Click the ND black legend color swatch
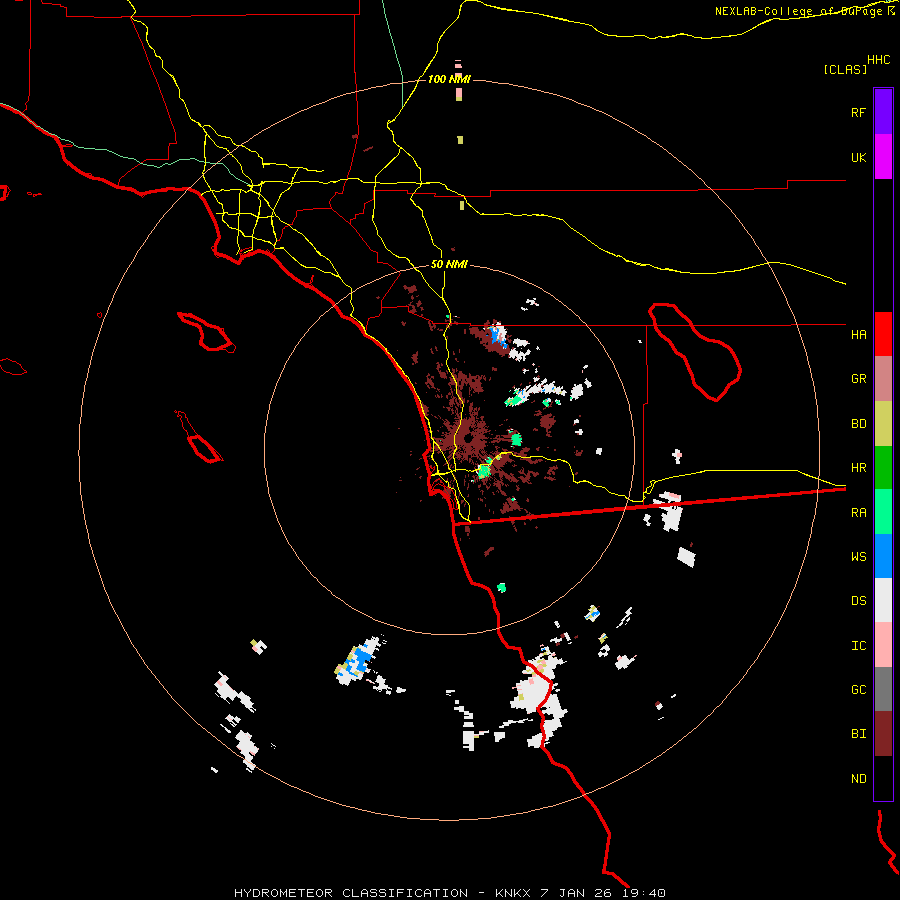 click(x=883, y=778)
